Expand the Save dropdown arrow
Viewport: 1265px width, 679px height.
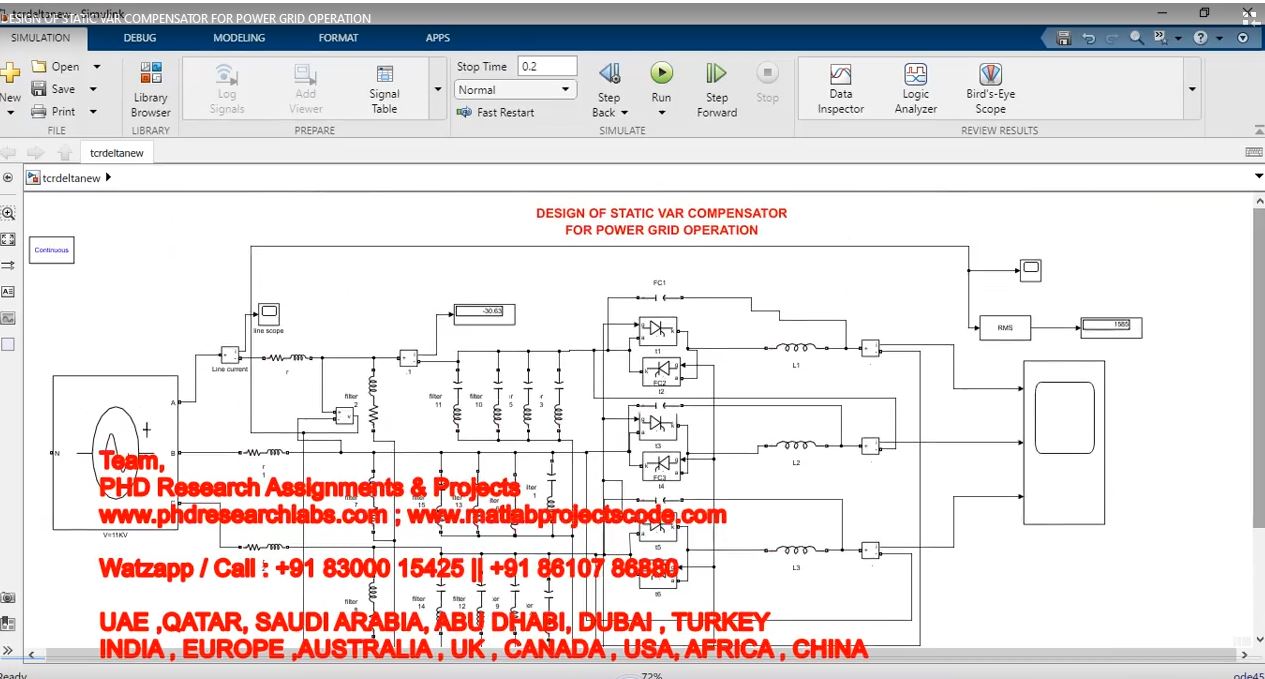pyautogui.click(x=93, y=89)
